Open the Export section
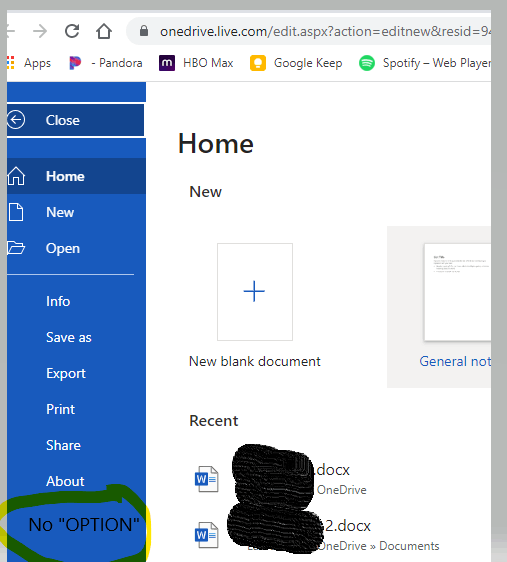This screenshot has width=507, height=562. pyautogui.click(x=66, y=373)
